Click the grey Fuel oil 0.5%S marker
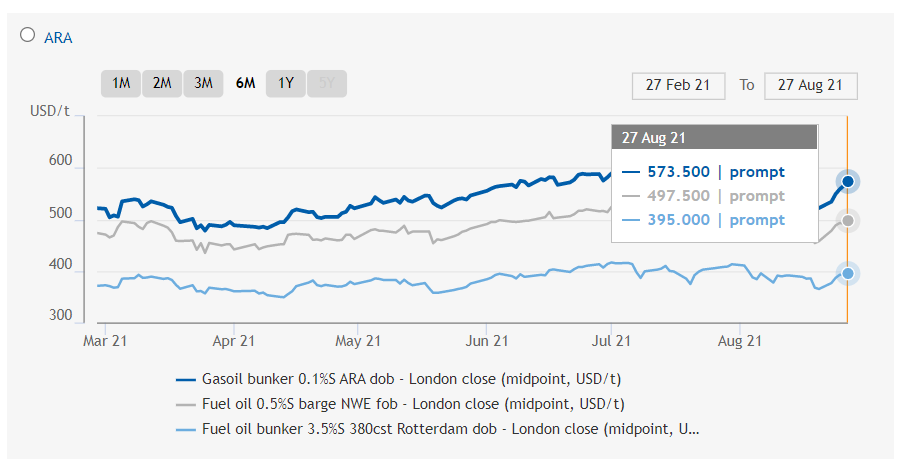 point(848,221)
